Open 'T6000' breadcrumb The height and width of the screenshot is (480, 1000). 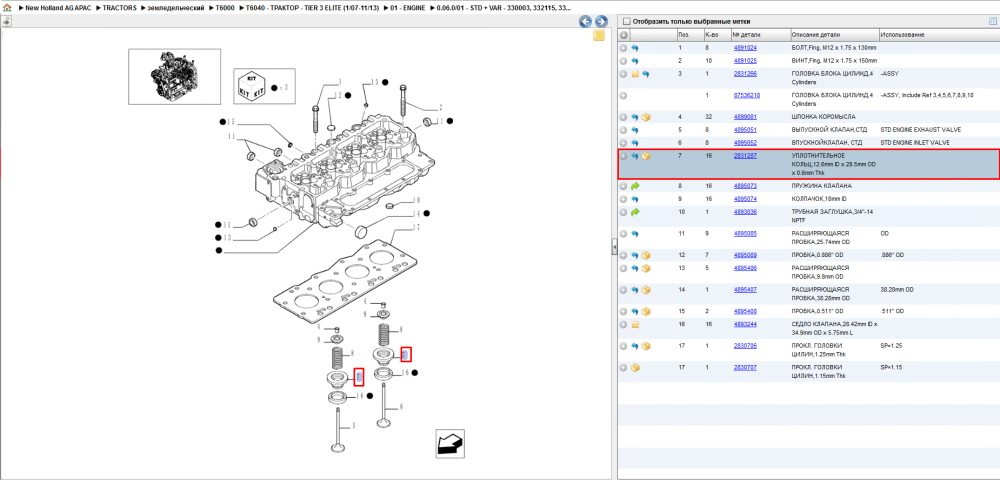pos(225,8)
